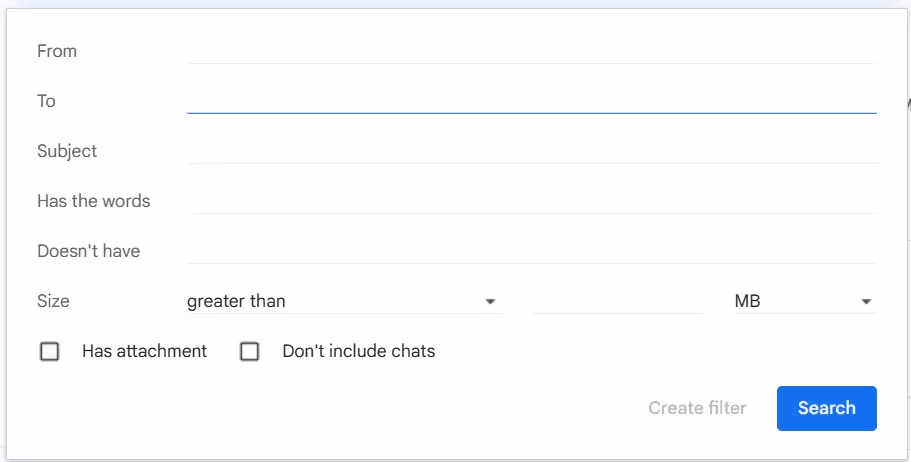Click the 'From' field label
The width and height of the screenshot is (911, 462).
[x=57, y=51]
